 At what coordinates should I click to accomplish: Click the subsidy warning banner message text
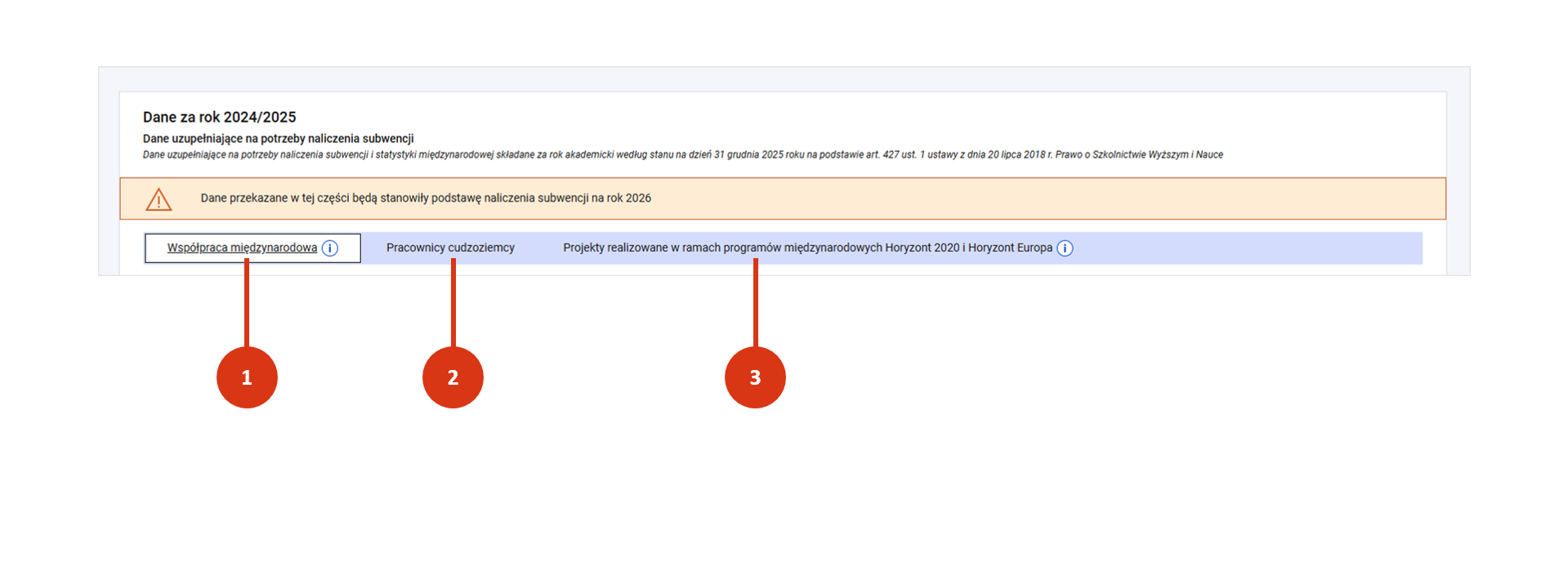(x=425, y=199)
